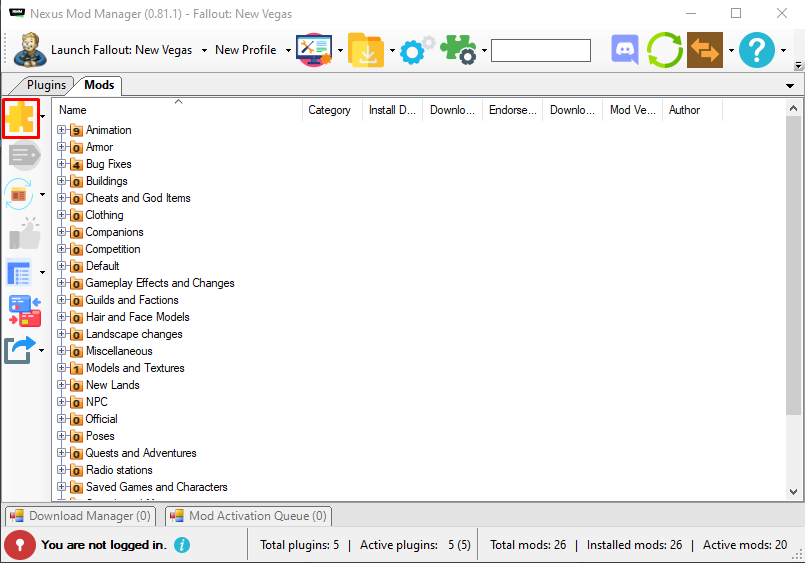The image size is (805, 563).
Task: Click the thumbs-up endorse icon
Action: pyautogui.click(x=25, y=234)
